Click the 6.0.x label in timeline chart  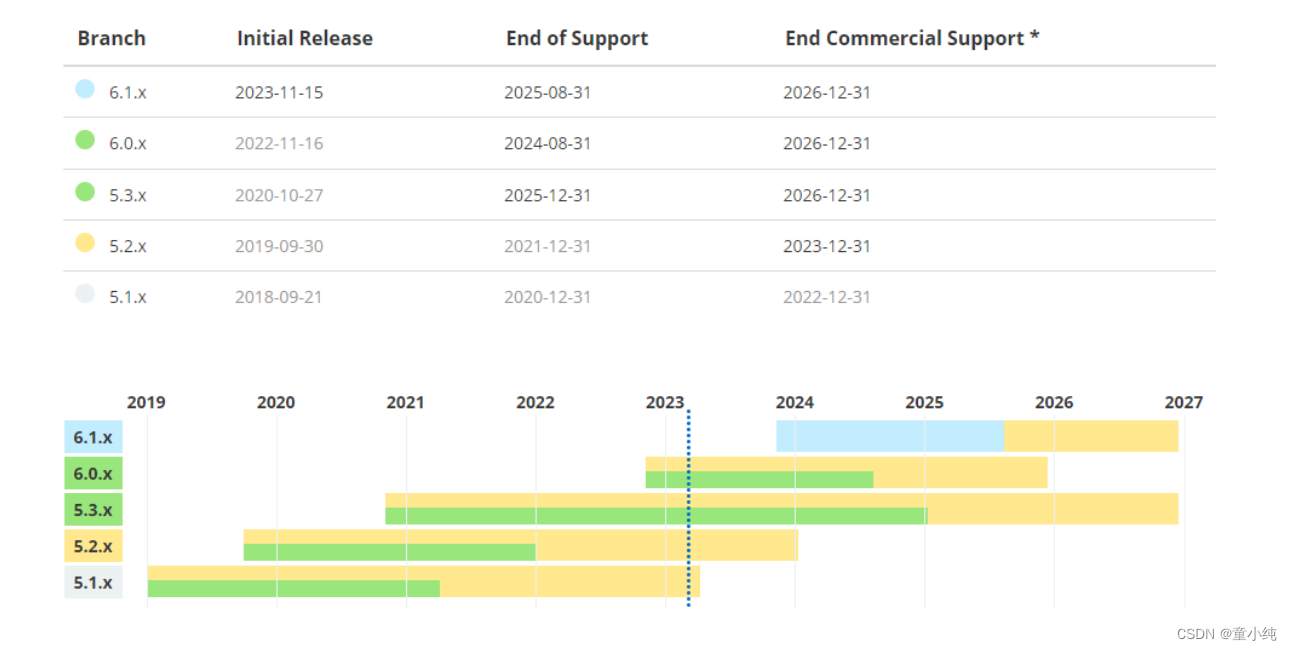pos(93,473)
